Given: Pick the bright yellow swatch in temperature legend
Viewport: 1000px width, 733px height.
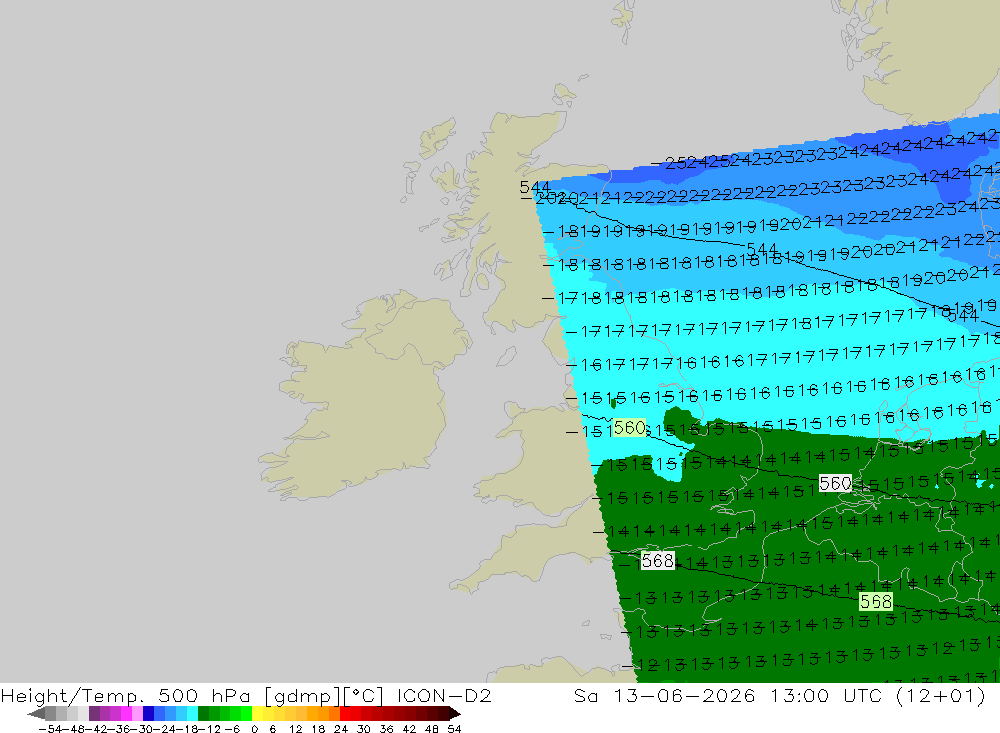Looking at the screenshot, I should click(257, 714).
